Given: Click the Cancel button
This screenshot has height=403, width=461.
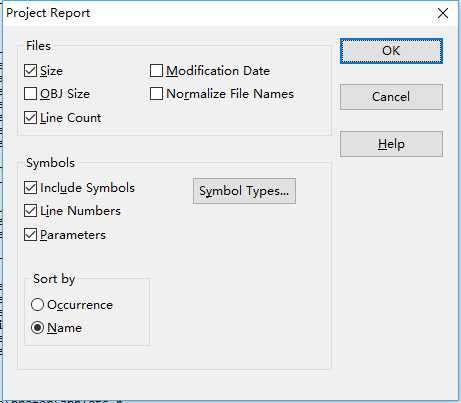Looking at the screenshot, I should coord(391,97).
